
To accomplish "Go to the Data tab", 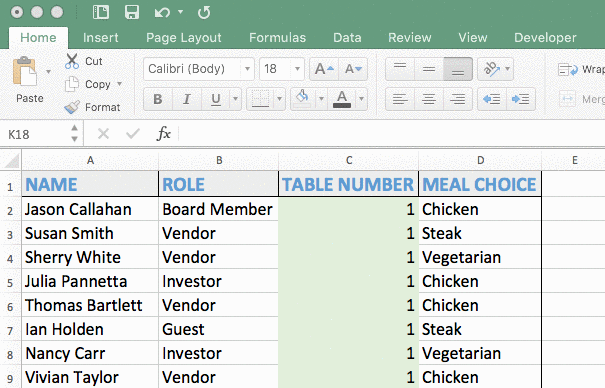I will (x=347, y=37).
